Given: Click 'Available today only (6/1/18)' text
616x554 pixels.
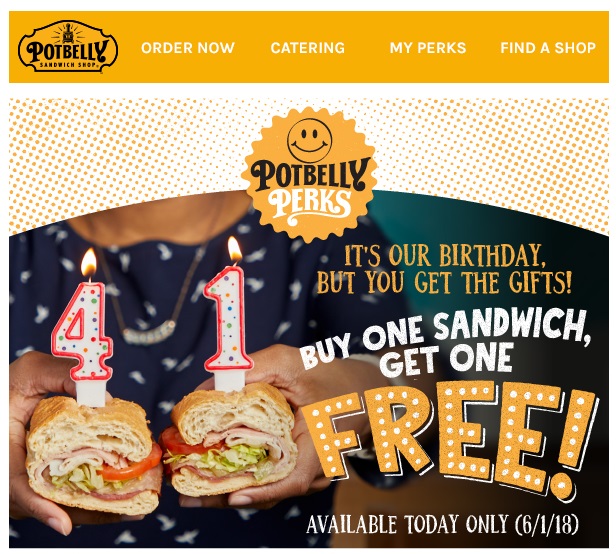Looking at the screenshot, I should pos(442,524).
